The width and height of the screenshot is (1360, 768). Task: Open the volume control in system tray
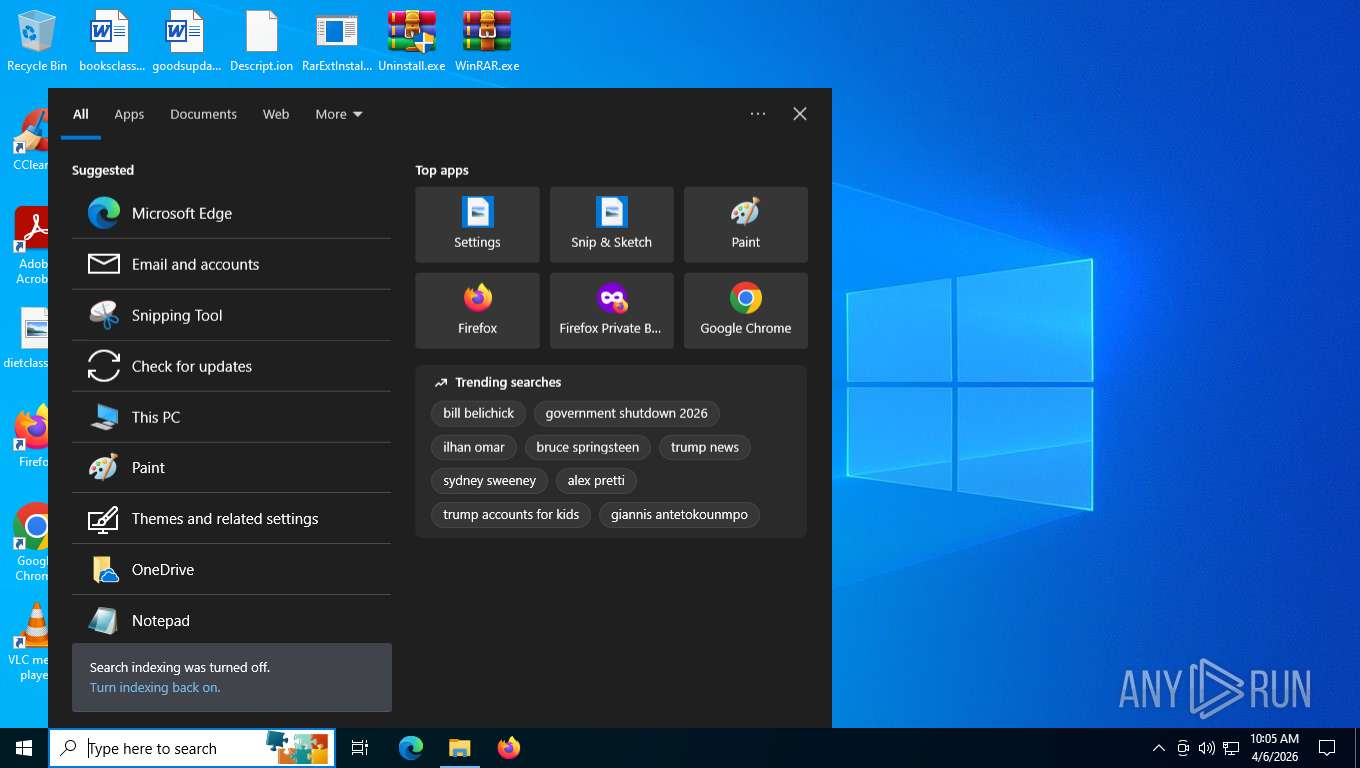[x=1207, y=748]
